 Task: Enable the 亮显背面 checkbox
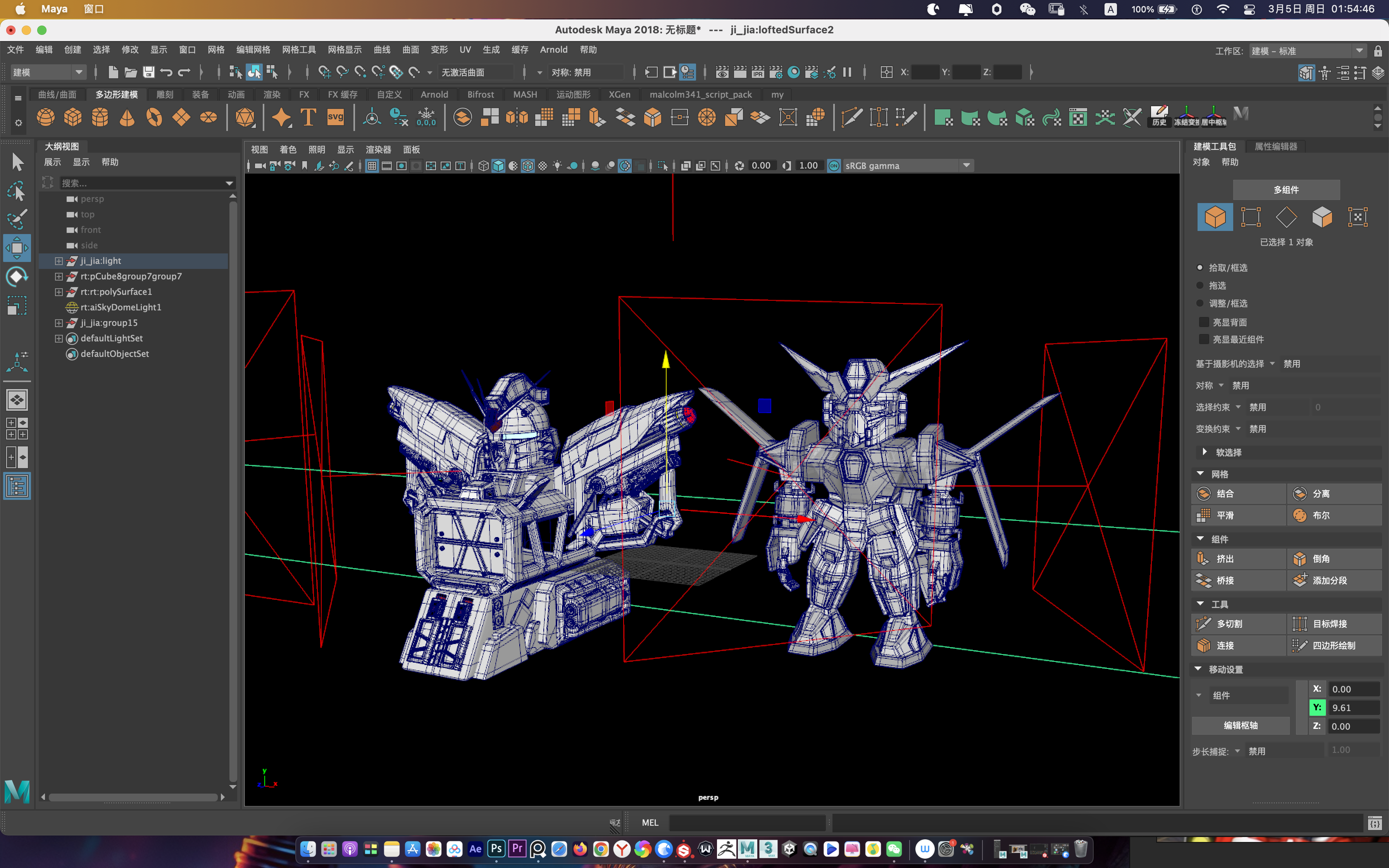pos(1204,322)
